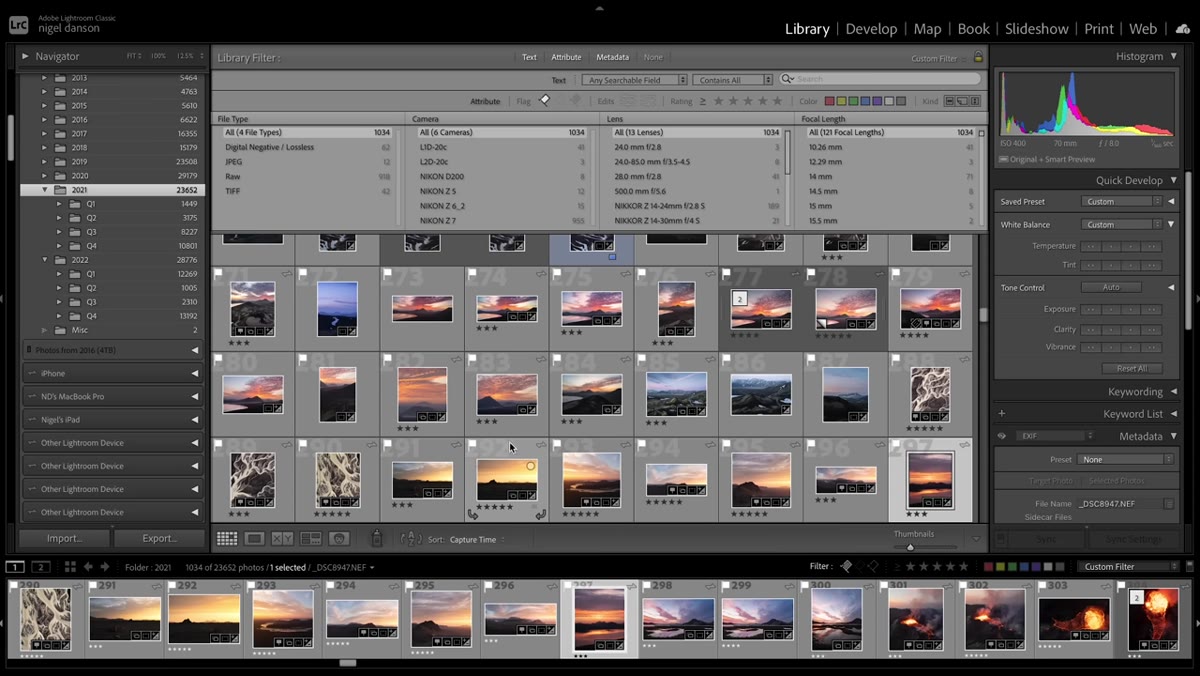Open the action icon beside File Name
The image size is (1200, 676).
[x=1168, y=504]
